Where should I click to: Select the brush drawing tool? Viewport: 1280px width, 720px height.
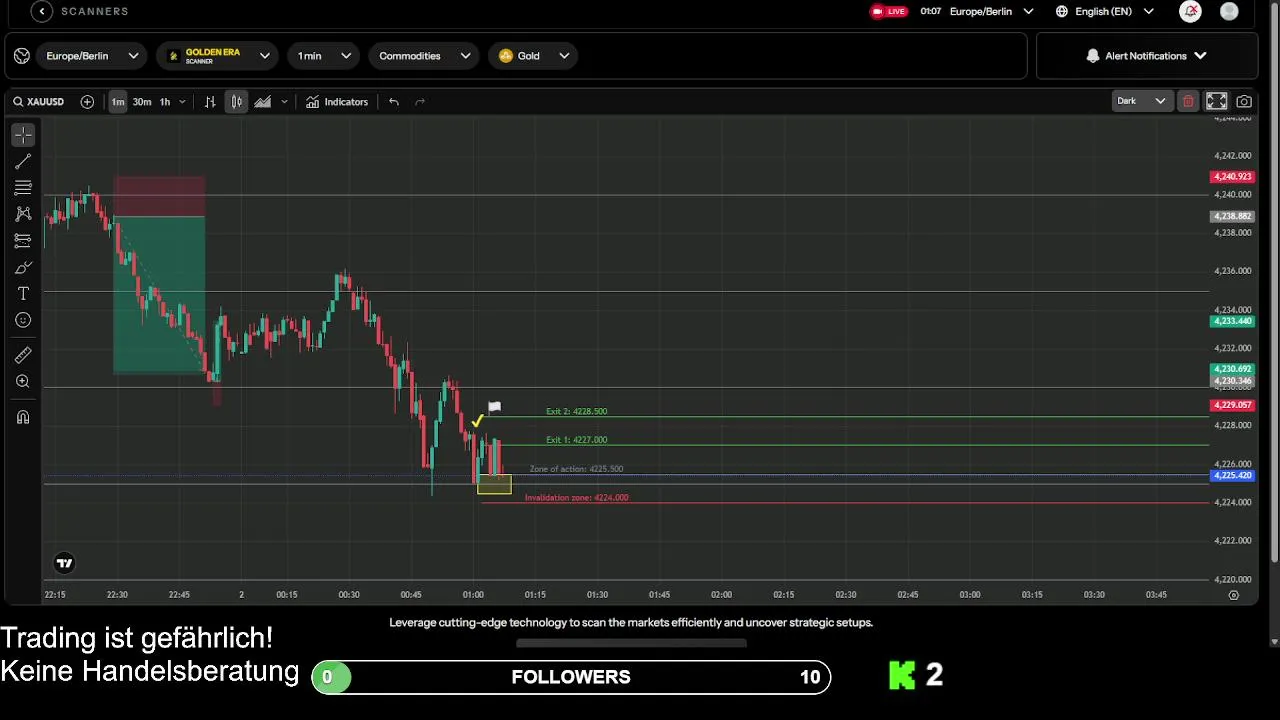[x=23, y=268]
